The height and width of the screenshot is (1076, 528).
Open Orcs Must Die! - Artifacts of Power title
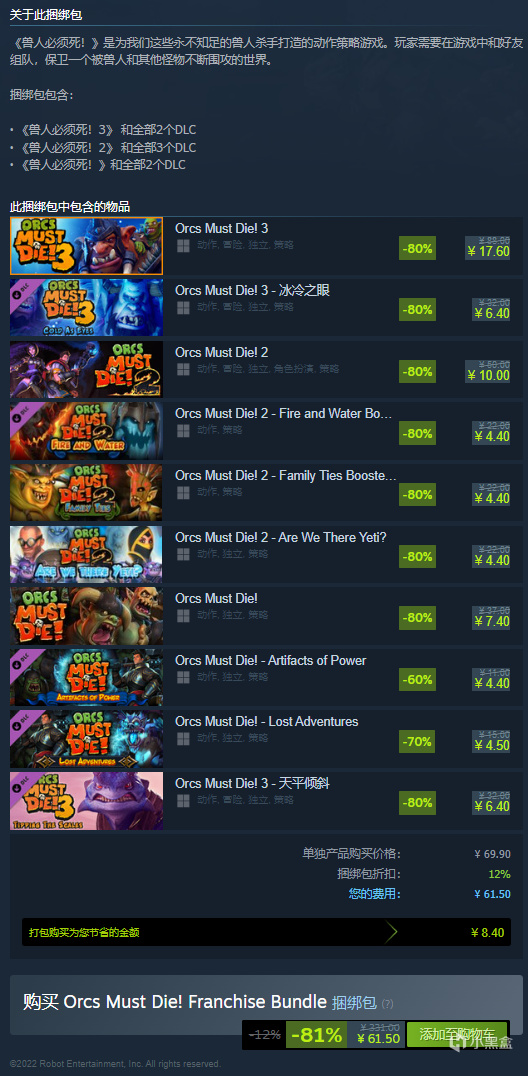[x=271, y=660]
